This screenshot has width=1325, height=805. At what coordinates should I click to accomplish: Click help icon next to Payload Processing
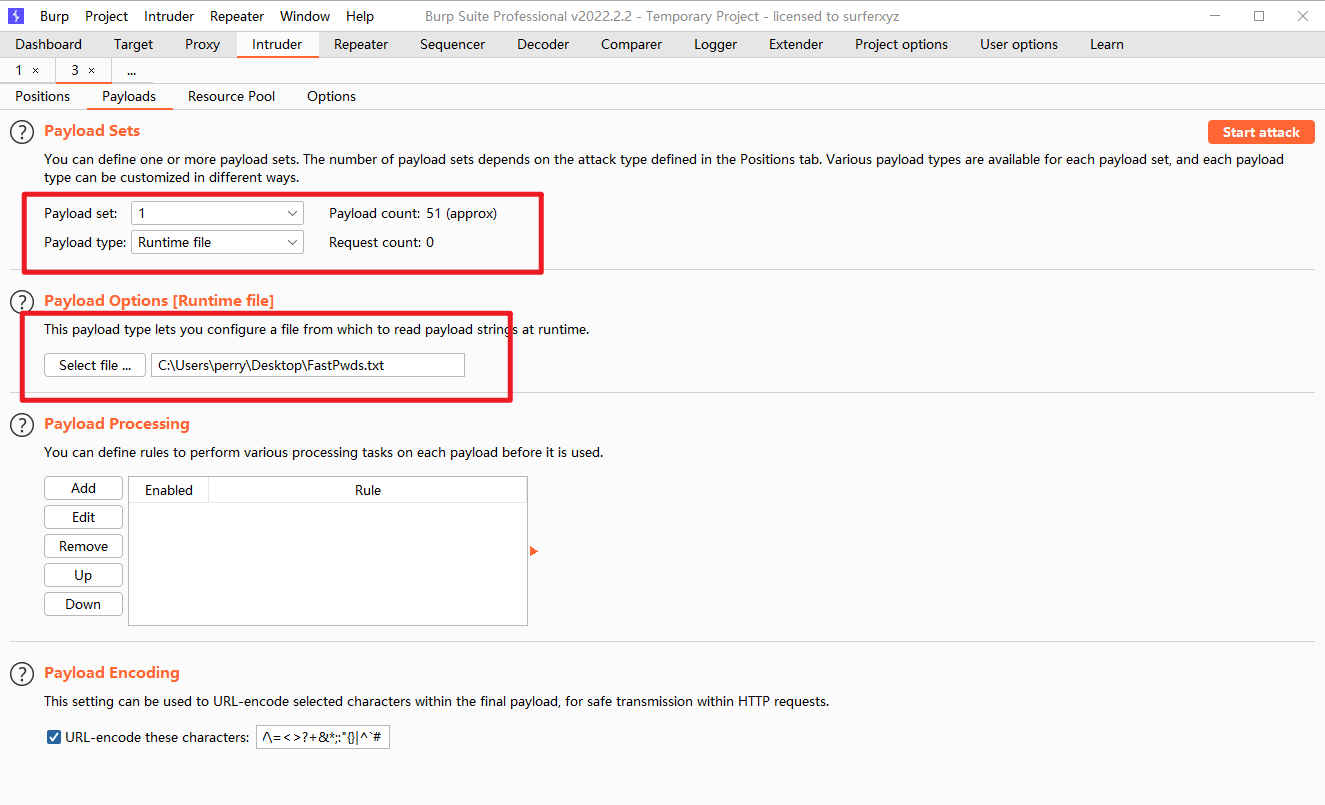(x=22, y=424)
